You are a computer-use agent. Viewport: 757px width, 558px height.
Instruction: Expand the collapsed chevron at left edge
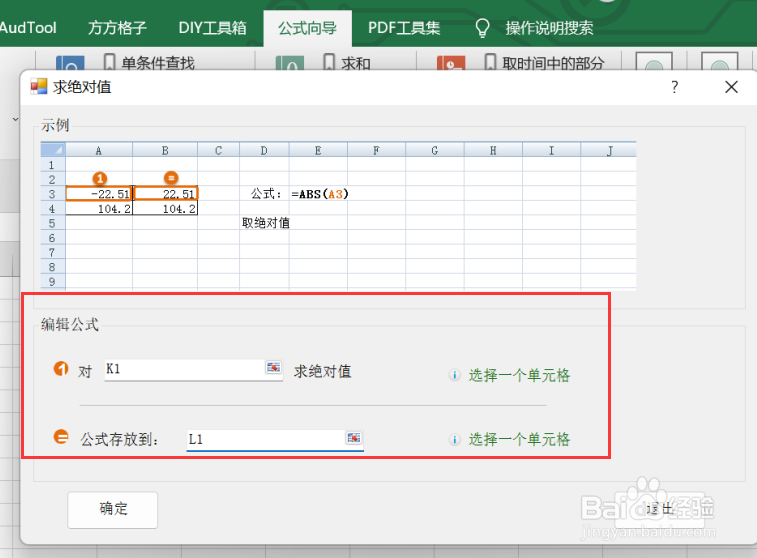[15, 119]
